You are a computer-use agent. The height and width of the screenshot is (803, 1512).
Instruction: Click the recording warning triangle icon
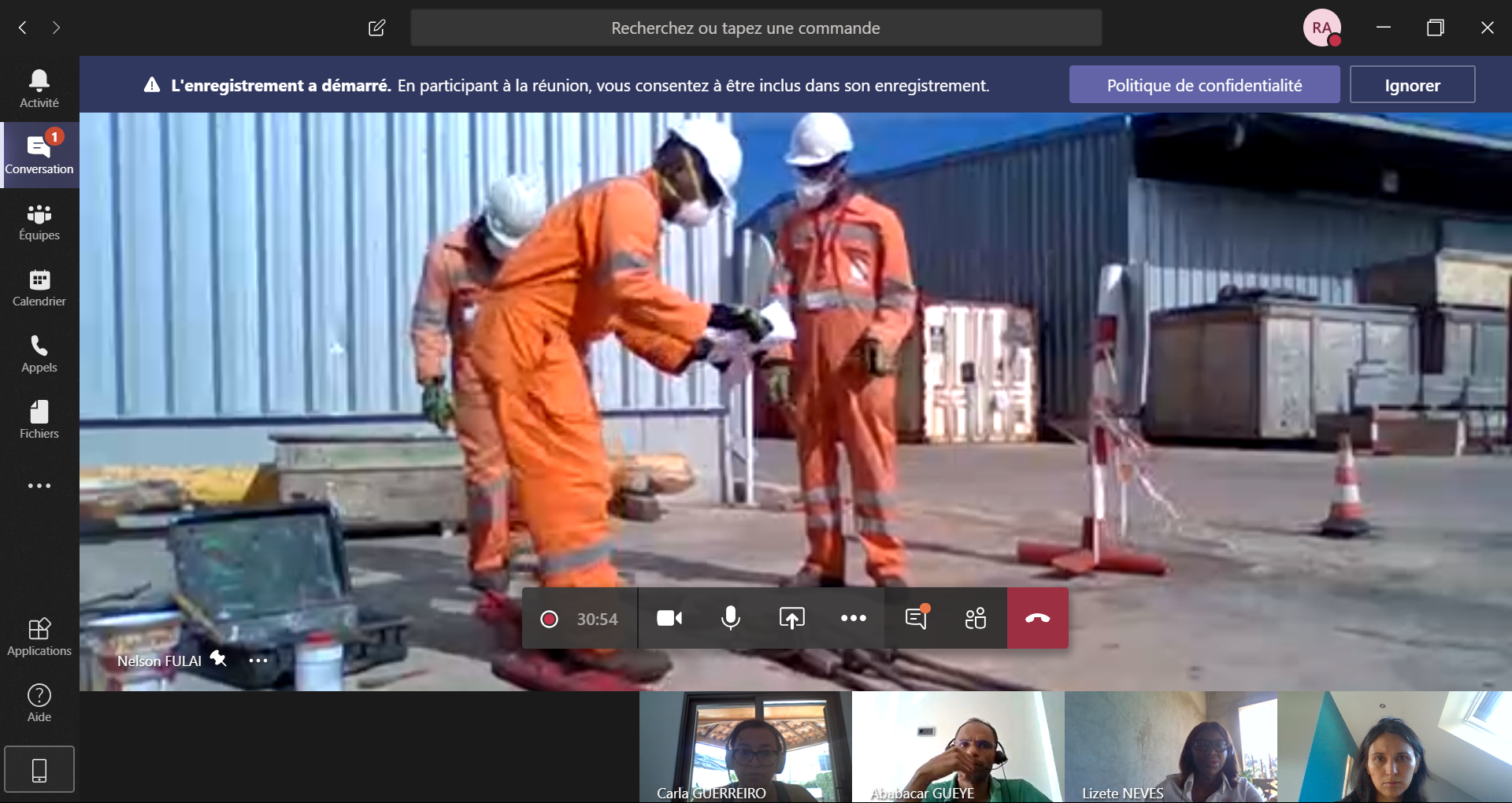152,85
